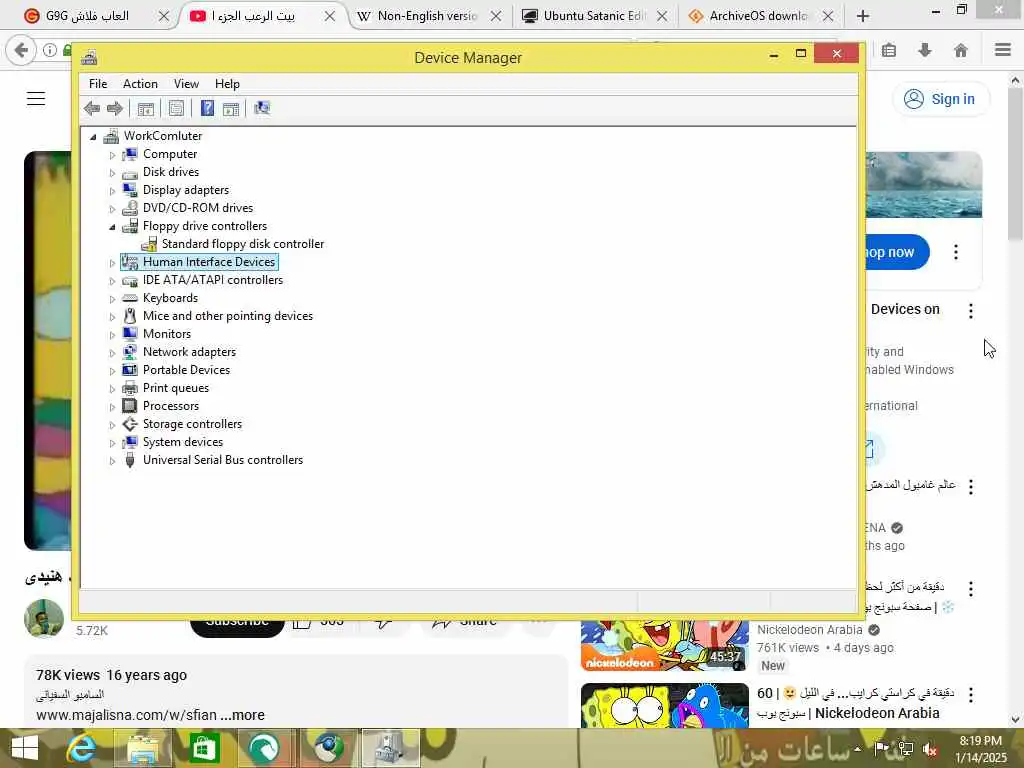Screen dimensions: 1024x768
Task: Expand the DVD/CD-ROM drives category
Action: tap(112, 209)
